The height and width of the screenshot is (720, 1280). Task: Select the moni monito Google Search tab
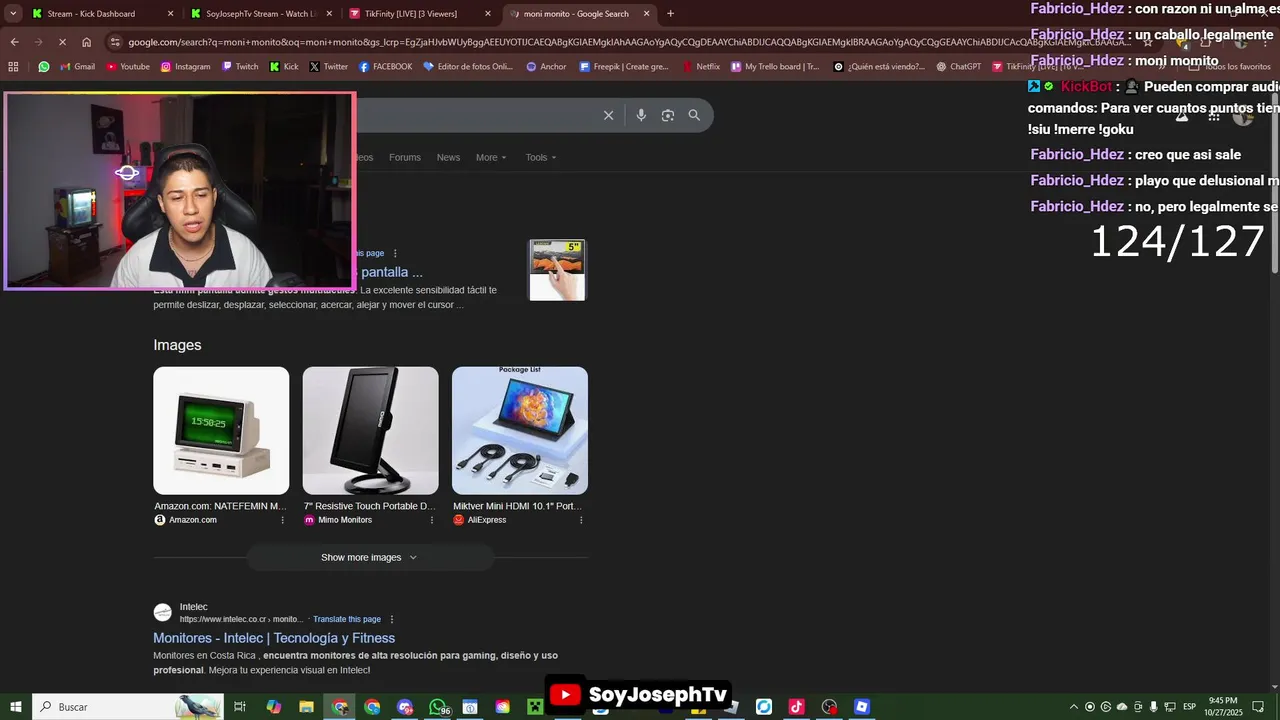click(x=578, y=14)
